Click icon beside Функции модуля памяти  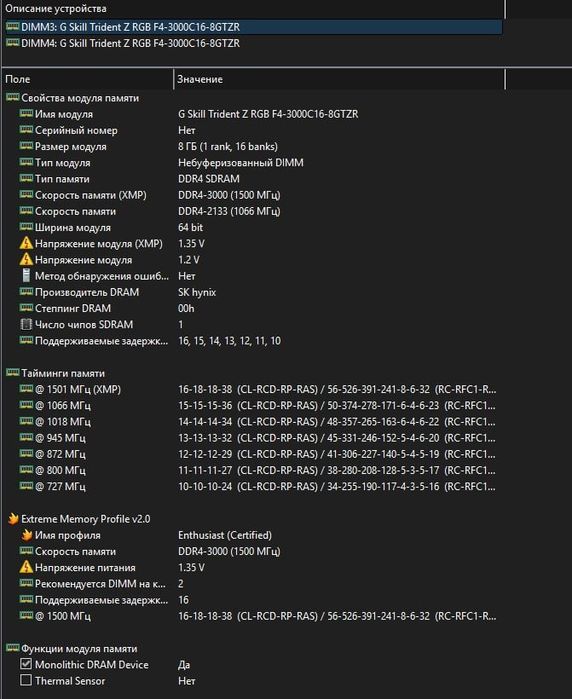pyautogui.click(x=12, y=648)
